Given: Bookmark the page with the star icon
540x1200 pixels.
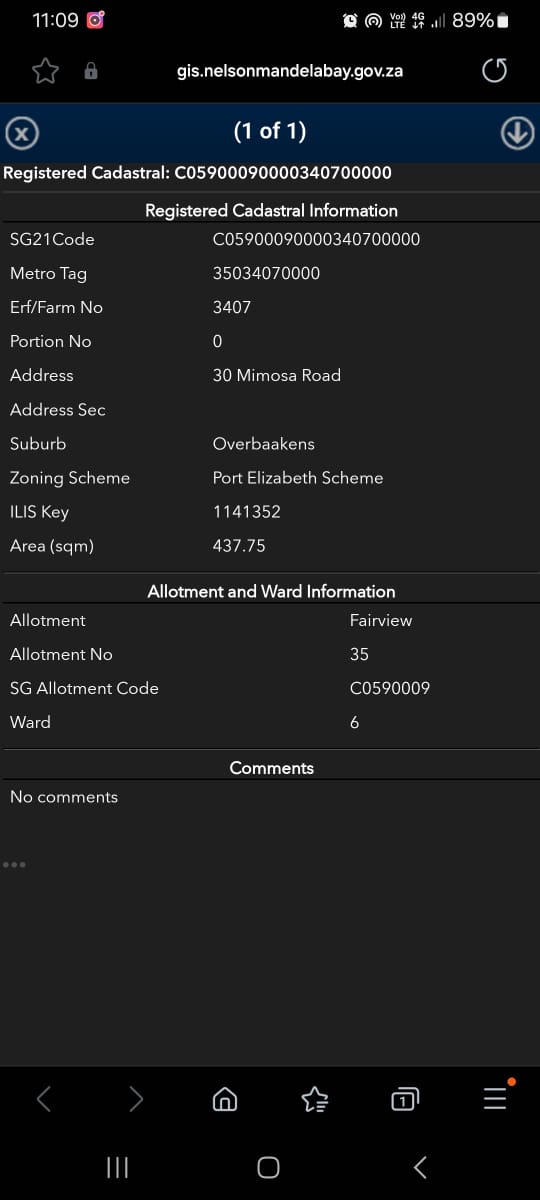Looking at the screenshot, I should (x=45, y=71).
